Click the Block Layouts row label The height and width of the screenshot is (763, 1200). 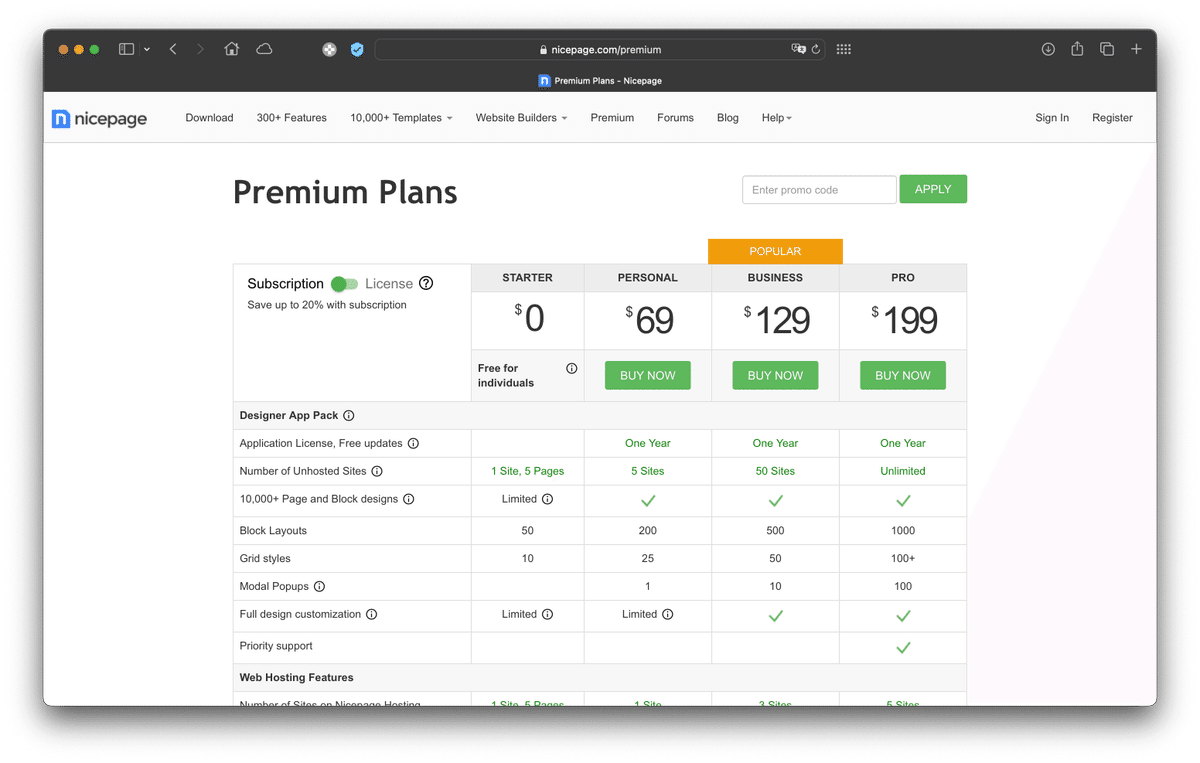pos(273,531)
